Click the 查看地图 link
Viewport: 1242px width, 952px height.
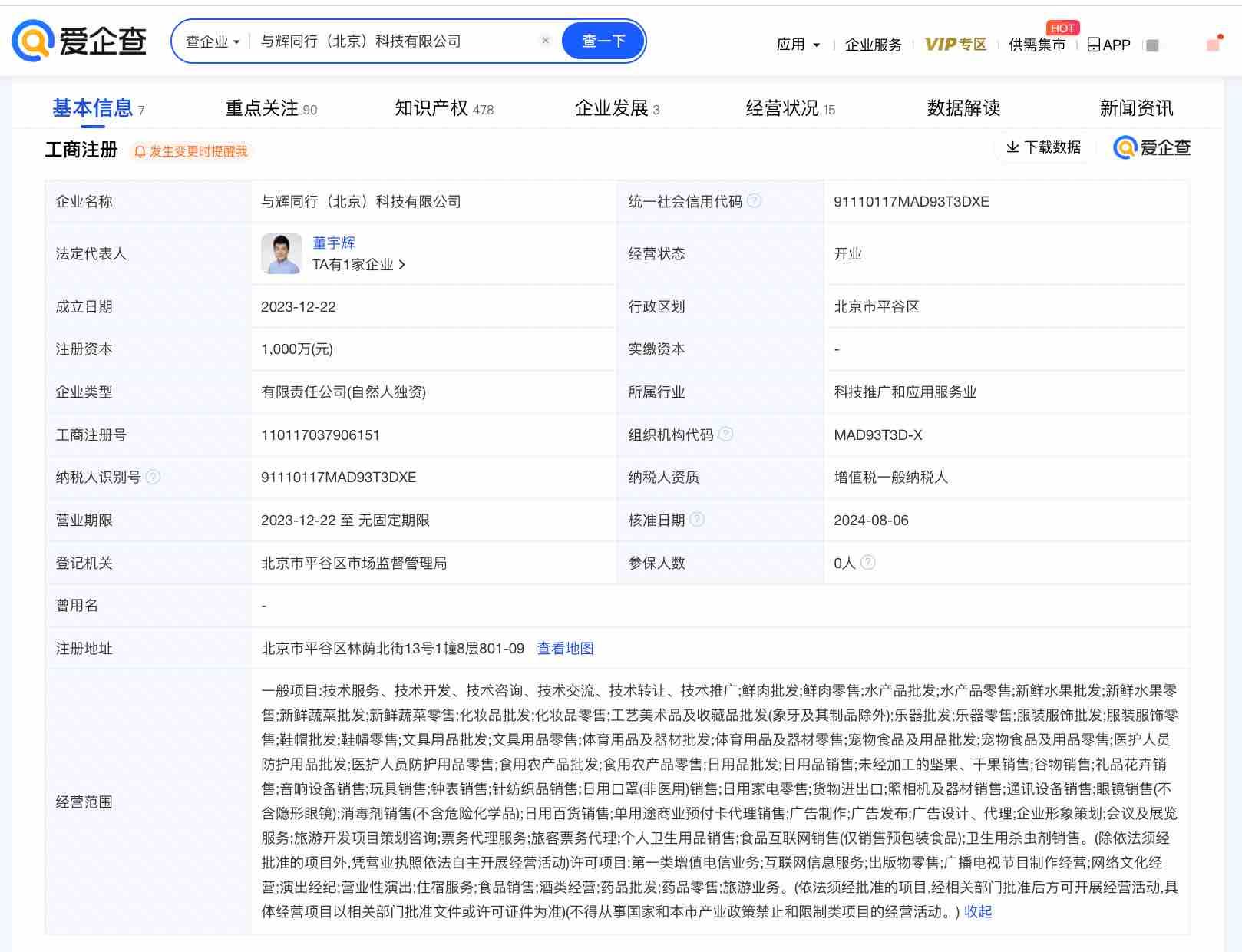566,649
